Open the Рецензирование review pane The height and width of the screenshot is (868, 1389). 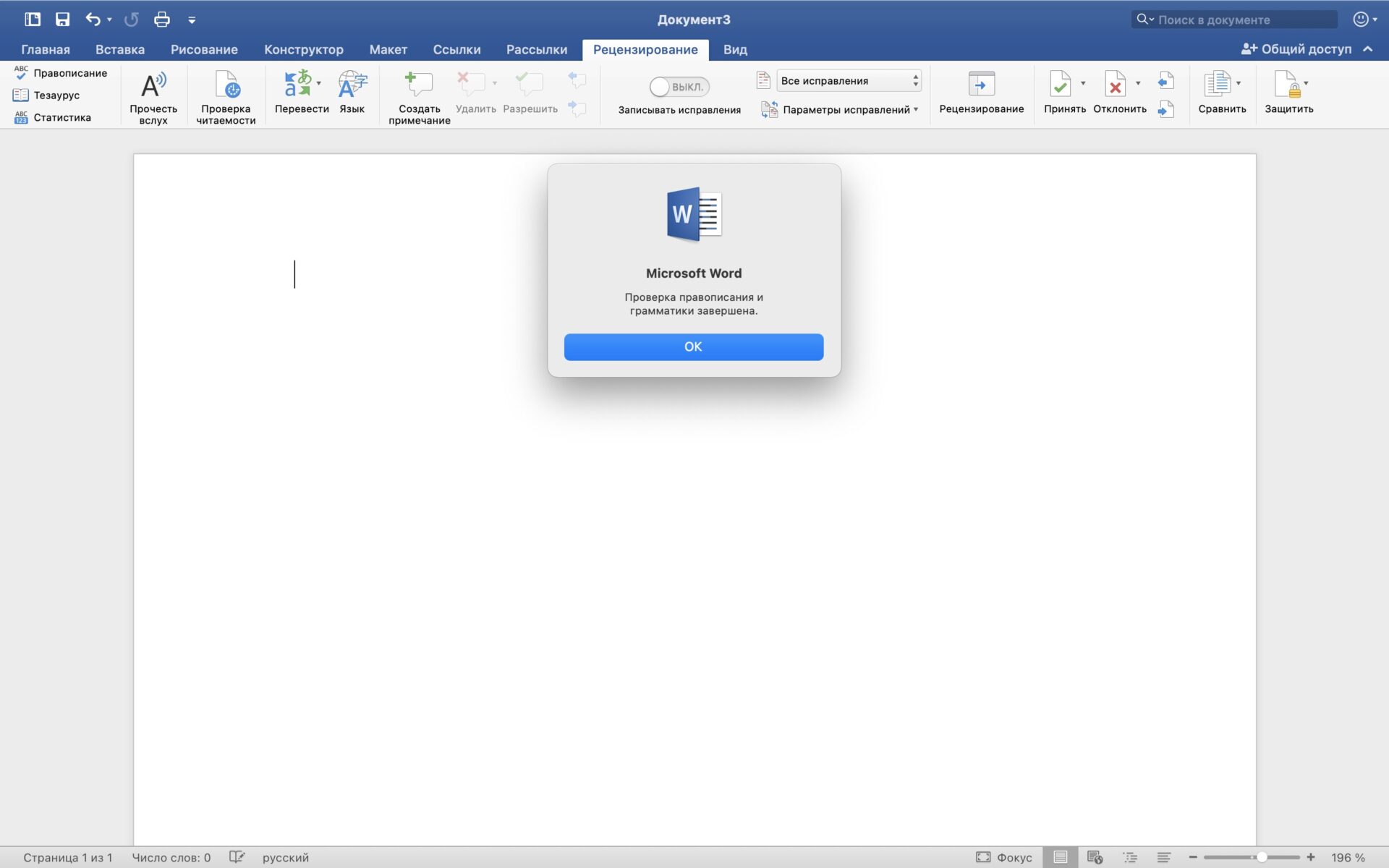click(981, 92)
